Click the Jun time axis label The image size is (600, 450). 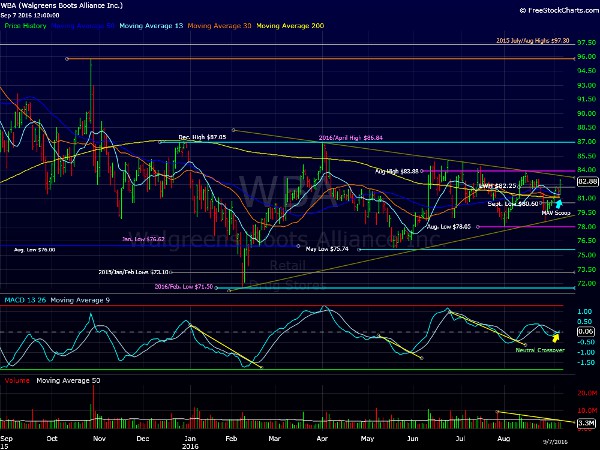pos(412,439)
